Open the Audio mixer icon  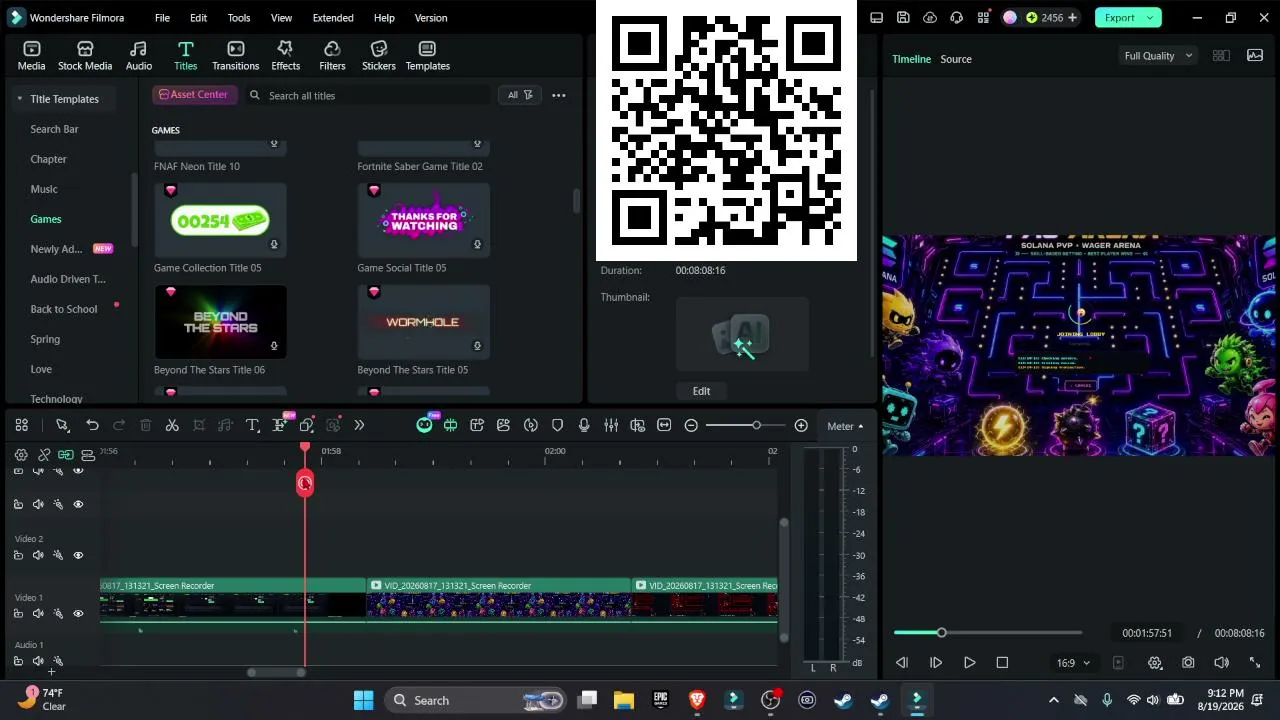tap(611, 425)
